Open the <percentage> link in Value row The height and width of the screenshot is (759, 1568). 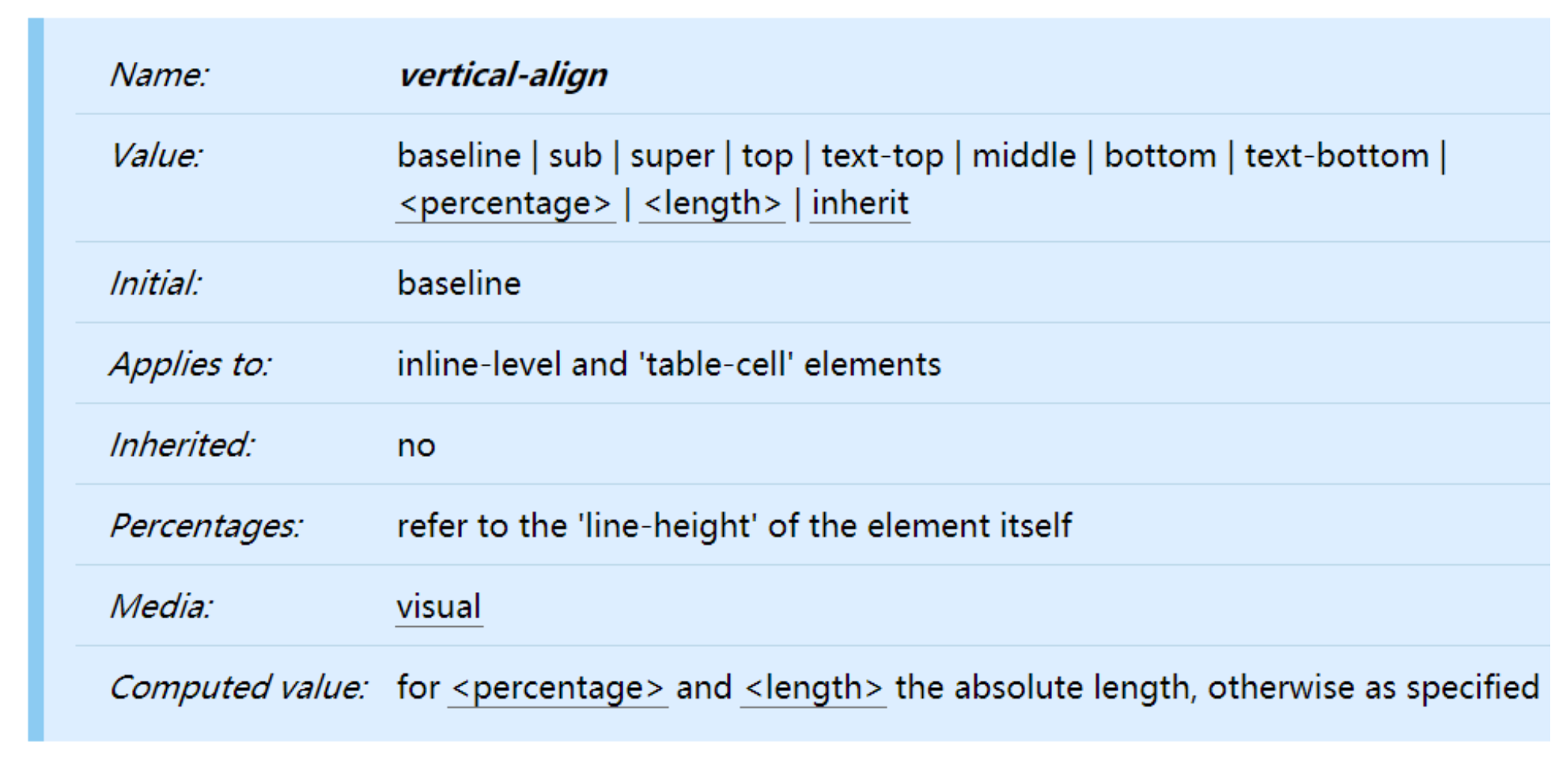pos(505,204)
